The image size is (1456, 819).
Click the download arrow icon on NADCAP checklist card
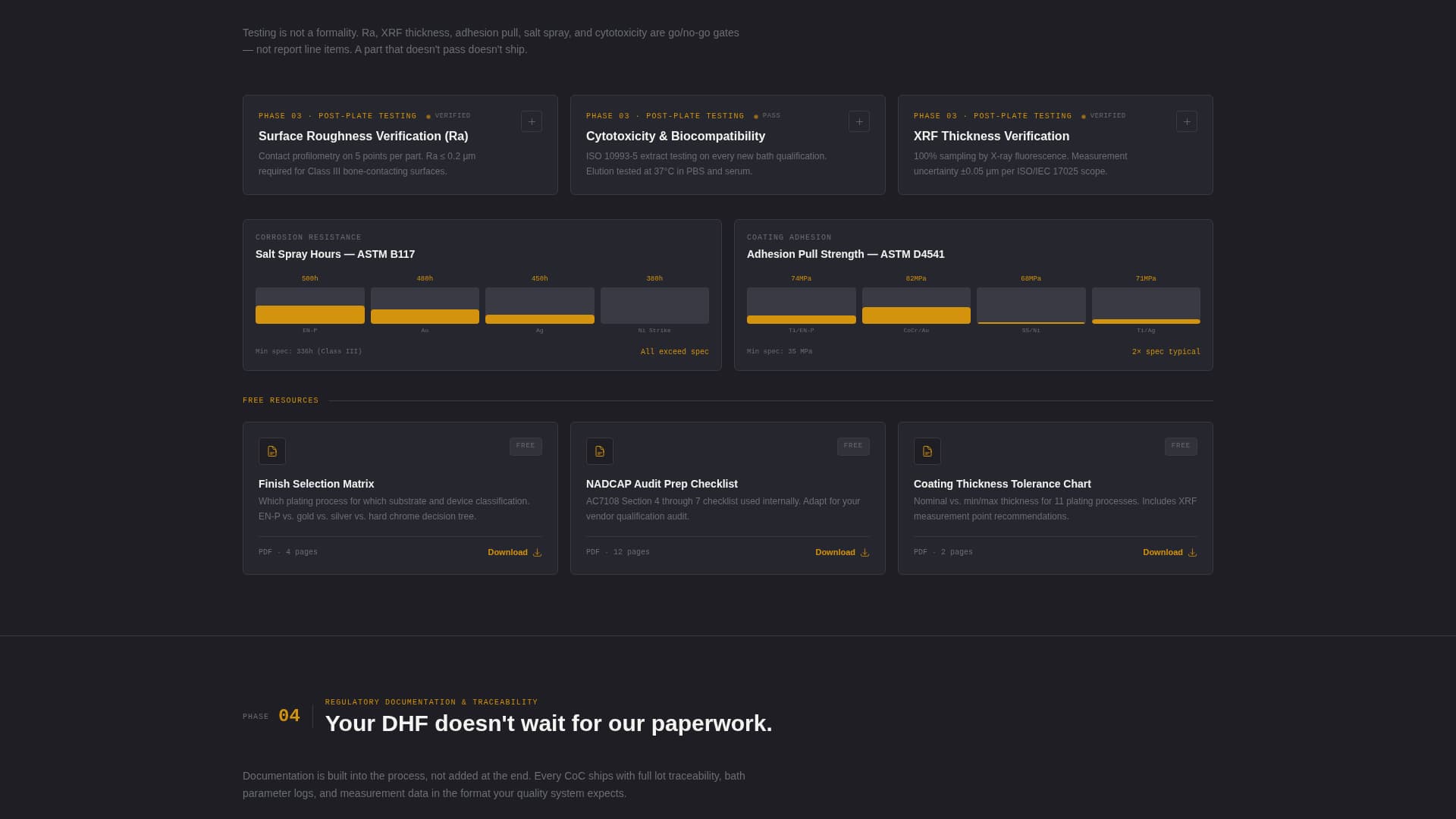(x=864, y=553)
